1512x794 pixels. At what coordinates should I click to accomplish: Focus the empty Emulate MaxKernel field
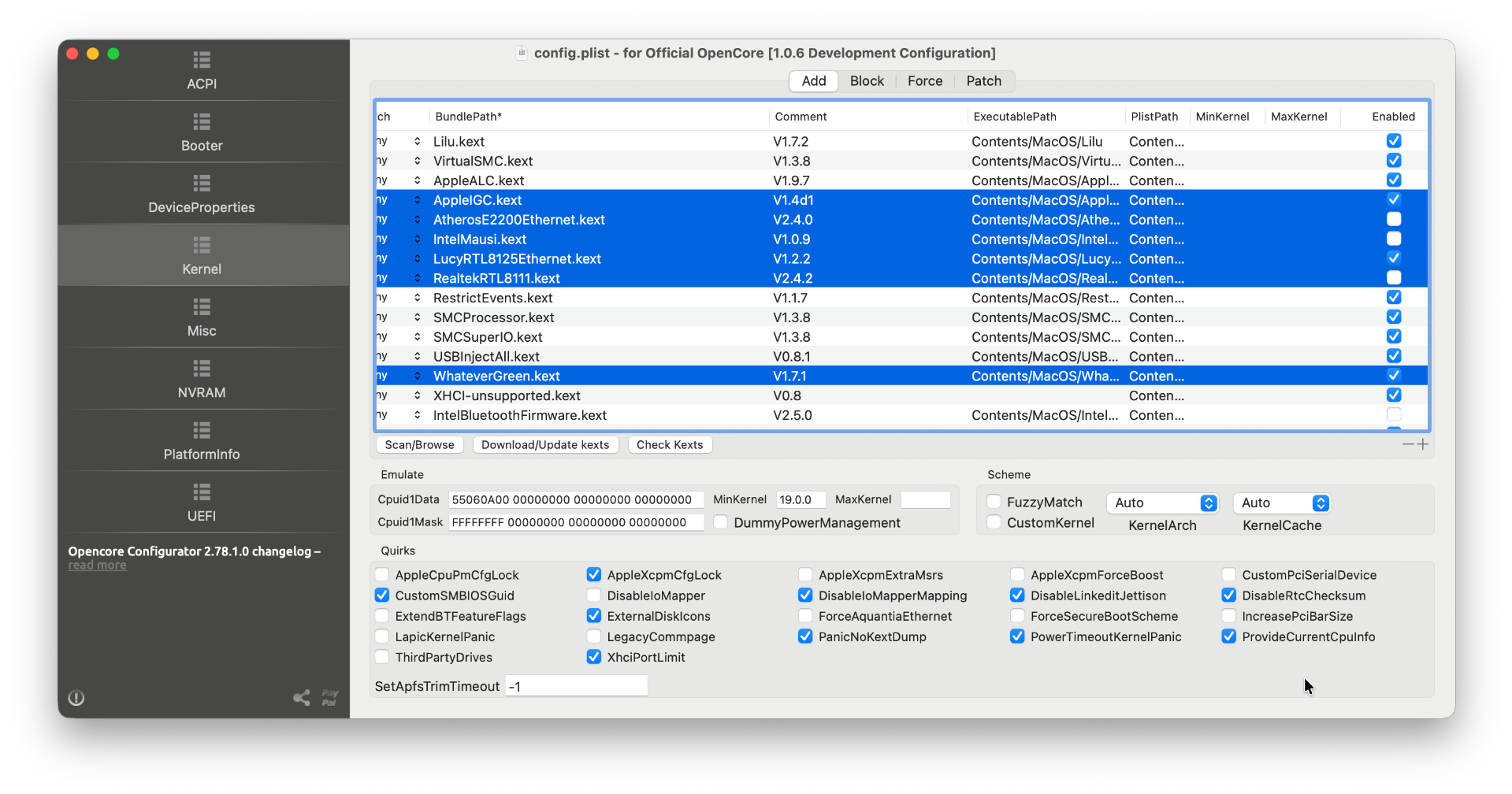click(926, 499)
